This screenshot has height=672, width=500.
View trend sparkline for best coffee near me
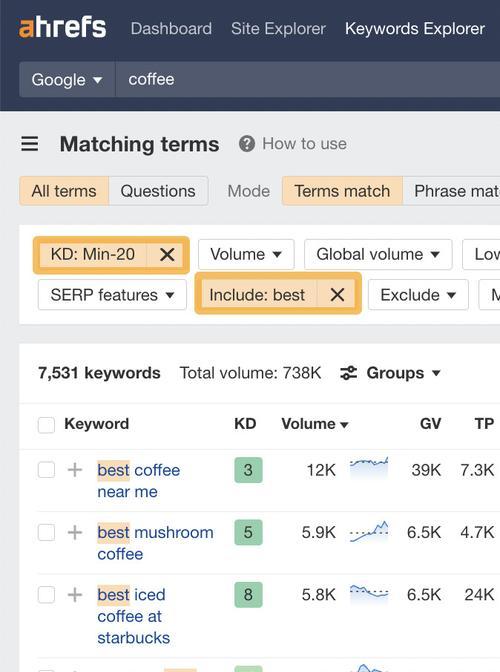pos(369,468)
